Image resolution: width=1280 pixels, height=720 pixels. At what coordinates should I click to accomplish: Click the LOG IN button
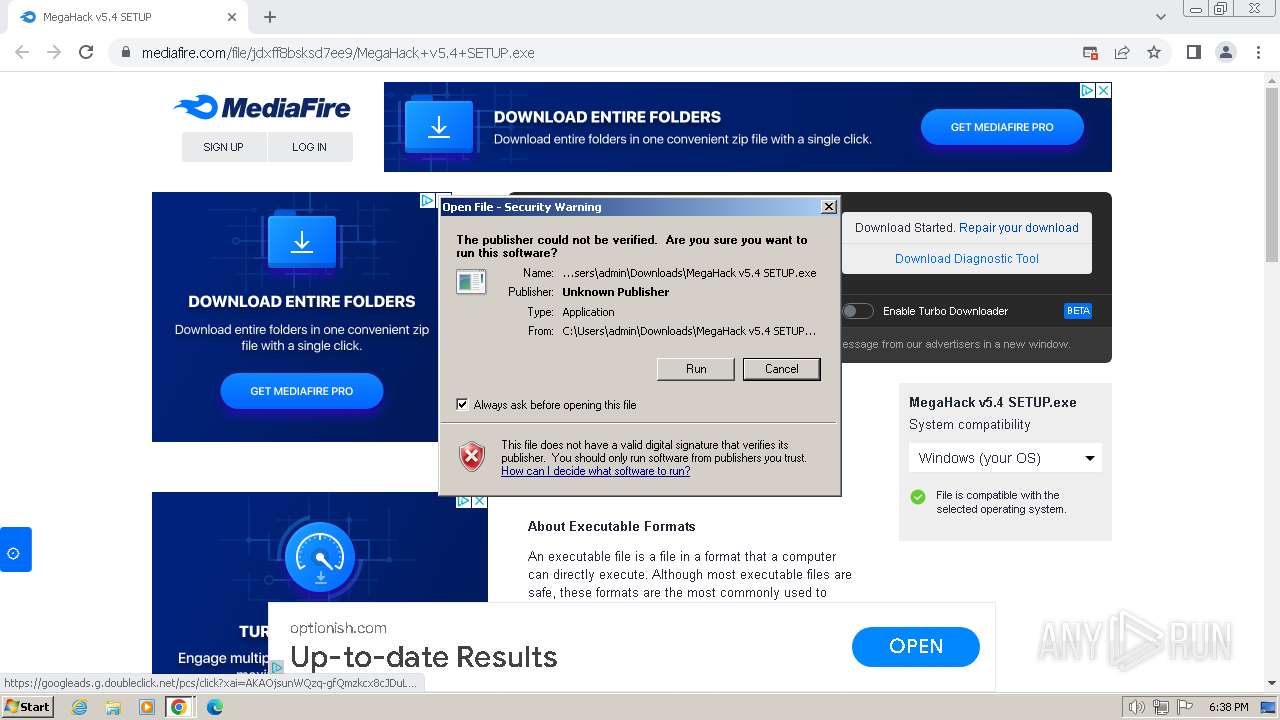(310, 147)
